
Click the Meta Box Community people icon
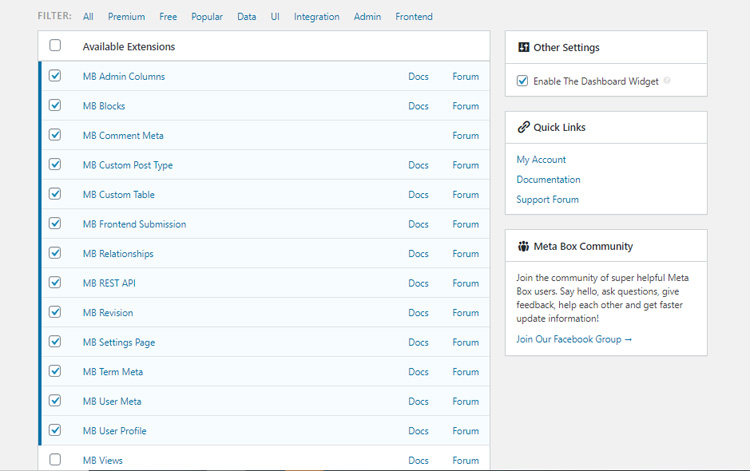[523, 246]
